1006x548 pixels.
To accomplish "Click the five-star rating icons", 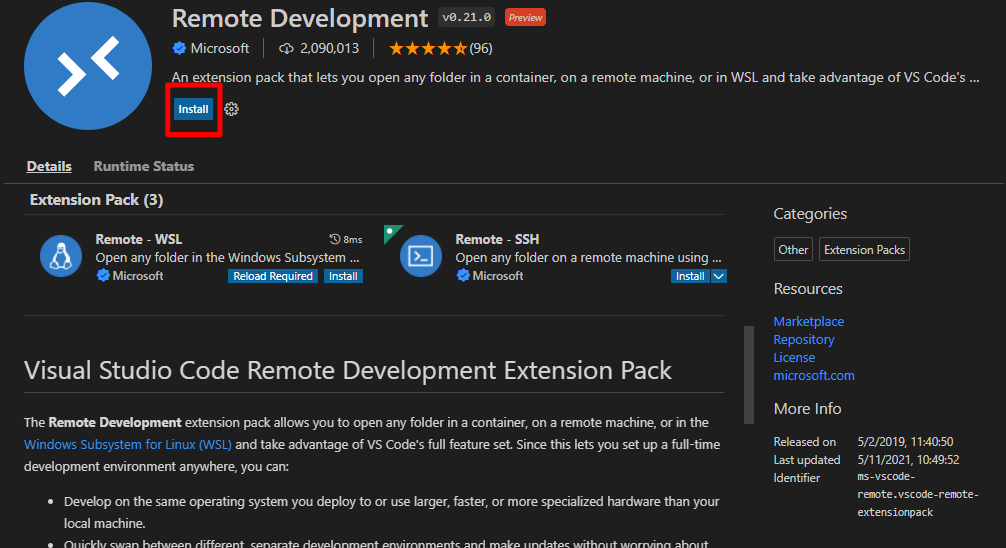I will point(427,48).
